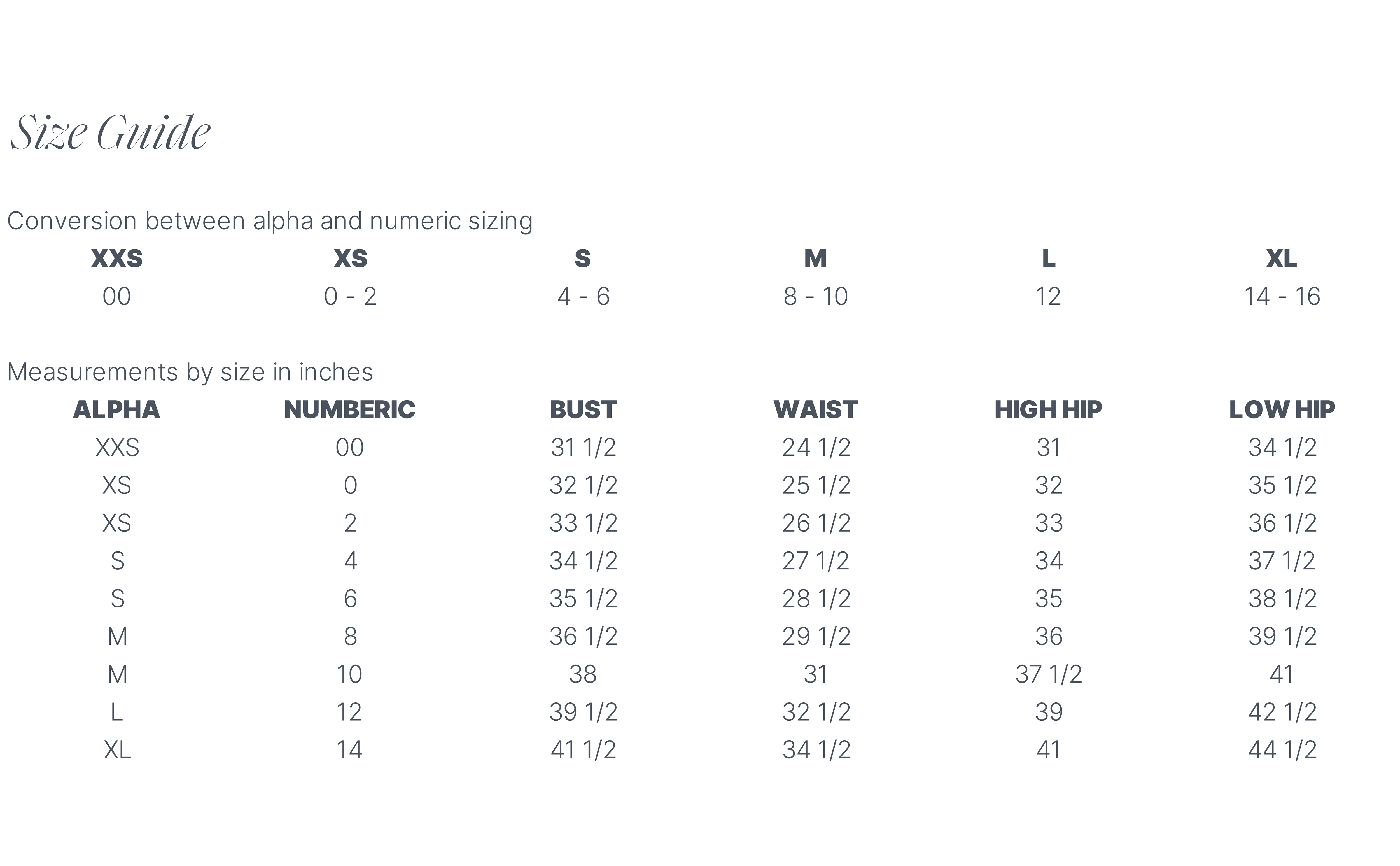Click the ALPHA column header
Image resolution: width=1400 pixels, height=866 pixels.
(x=117, y=409)
